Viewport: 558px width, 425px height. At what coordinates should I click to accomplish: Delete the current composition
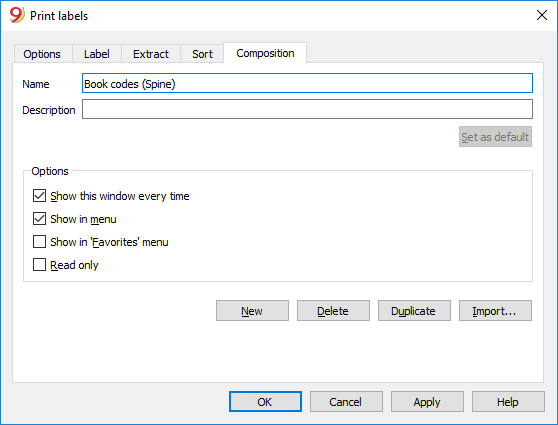point(333,311)
